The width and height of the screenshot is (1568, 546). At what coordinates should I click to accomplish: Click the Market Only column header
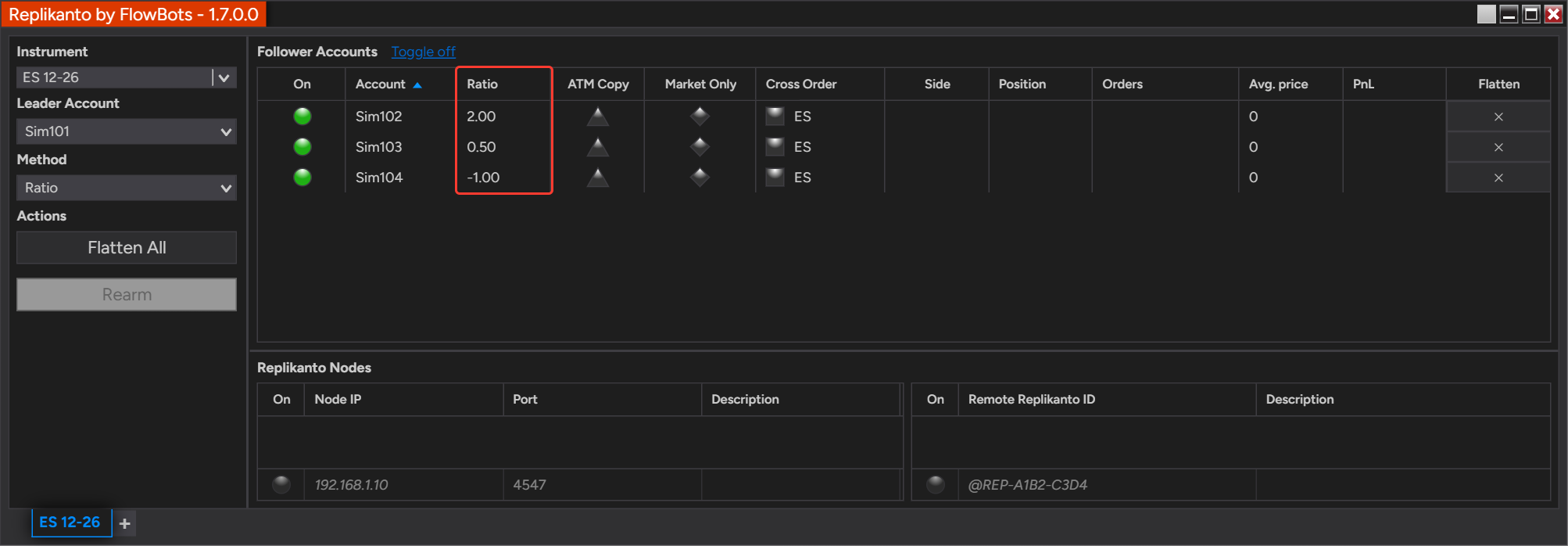(700, 84)
